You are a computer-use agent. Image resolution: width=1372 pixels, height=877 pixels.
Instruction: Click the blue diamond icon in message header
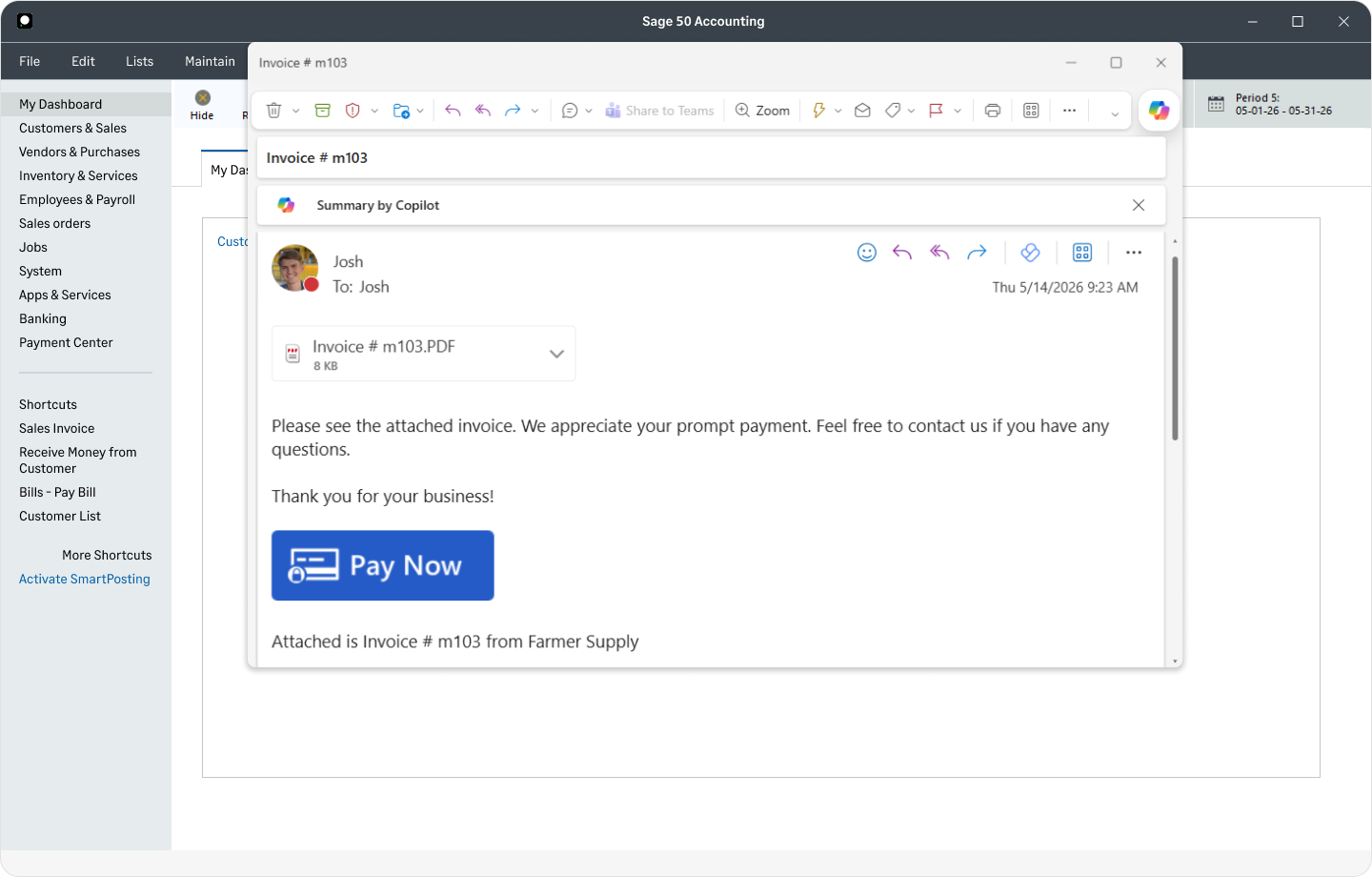tap(1030, 253)
